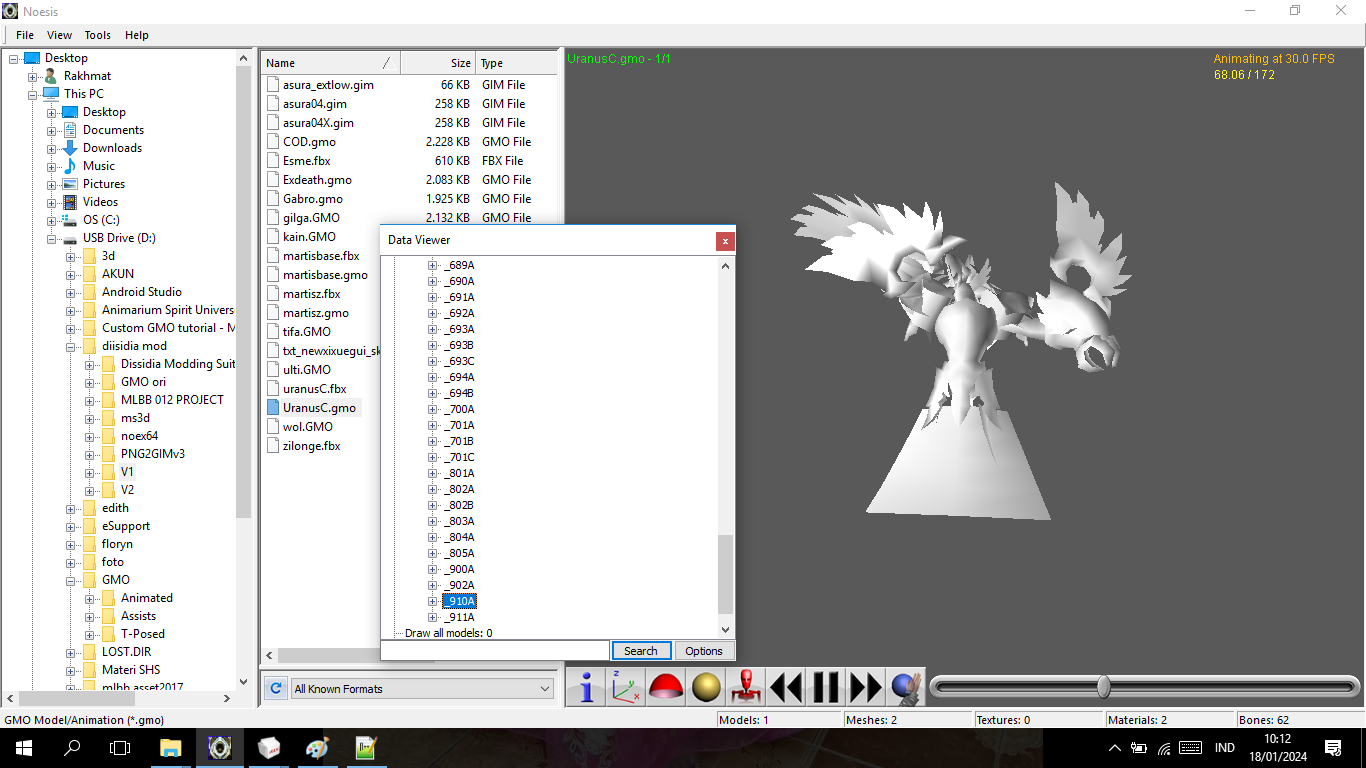Select the _900A entry in Data Viewer
1366x768 pixels.
click(x=460, y=569)
